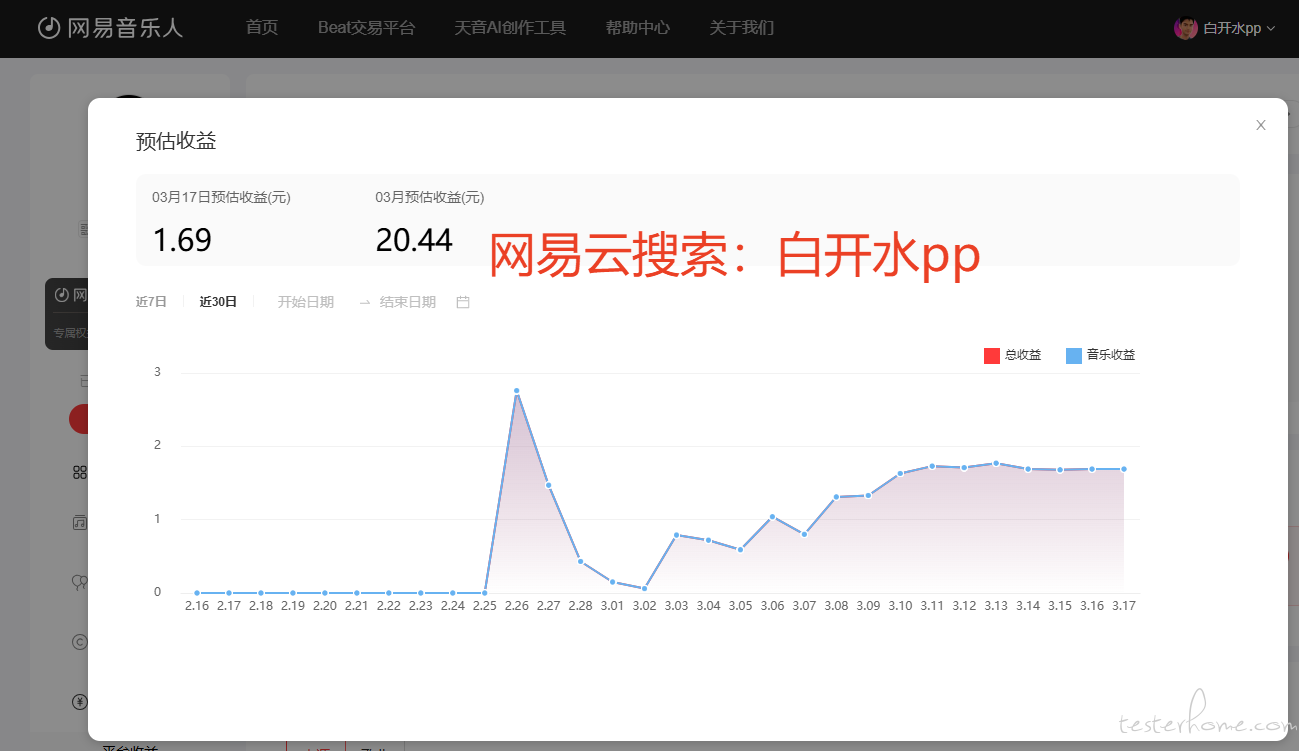Open the 首页 nav item
The height and width of the screenshot is (751, 1299).
[x=262, y=28]
